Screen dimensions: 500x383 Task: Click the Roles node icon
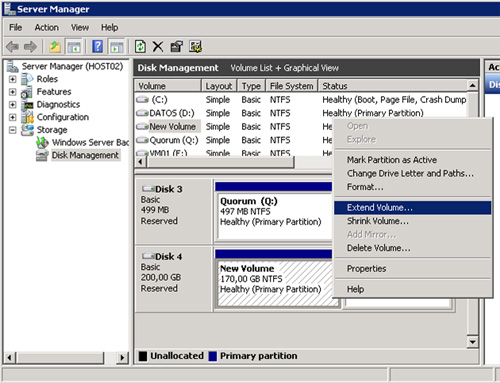click(x=27, y=79)
